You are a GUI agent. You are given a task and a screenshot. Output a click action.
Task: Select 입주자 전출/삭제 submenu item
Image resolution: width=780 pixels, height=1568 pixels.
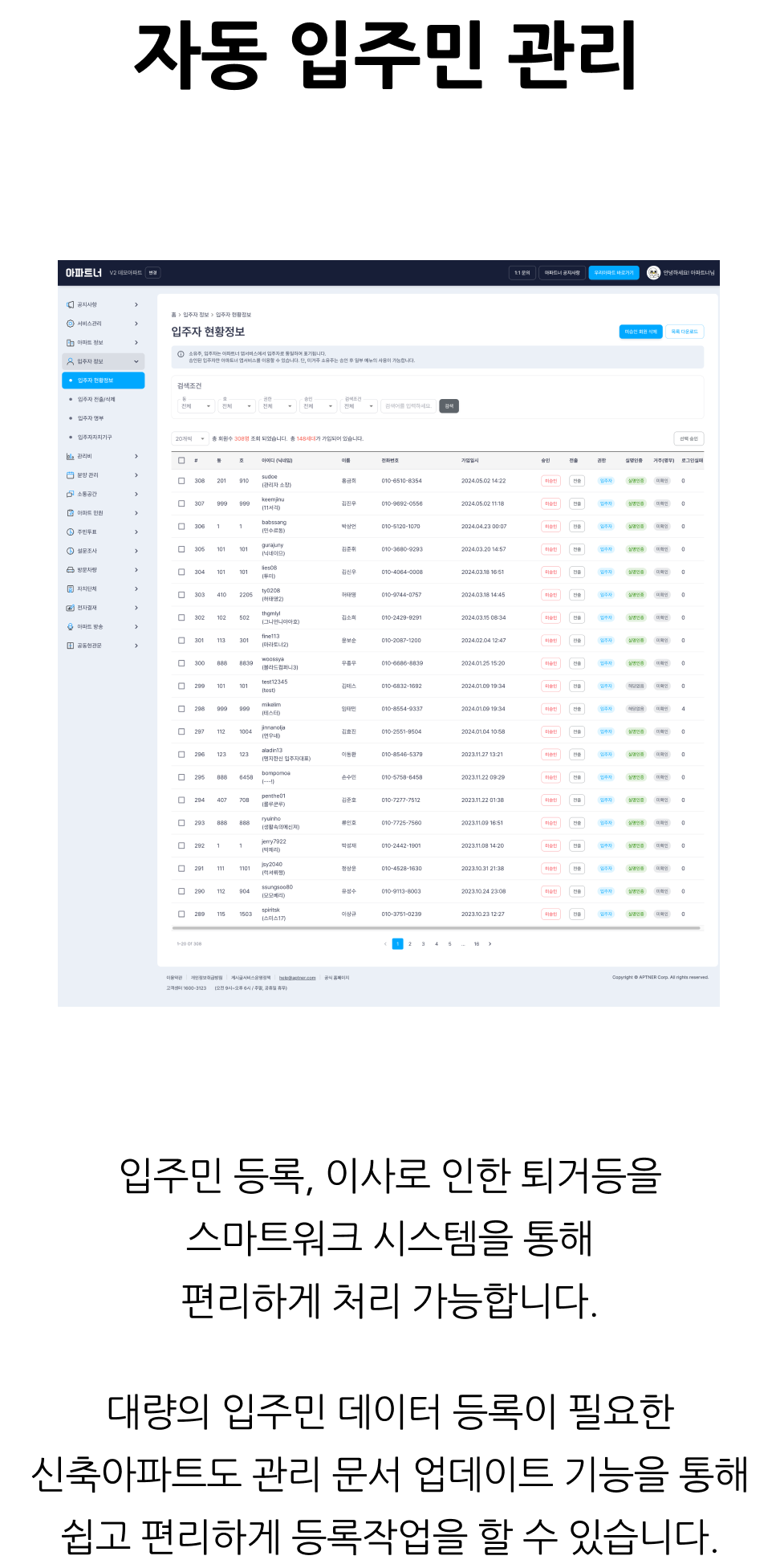tap(104, 399)
